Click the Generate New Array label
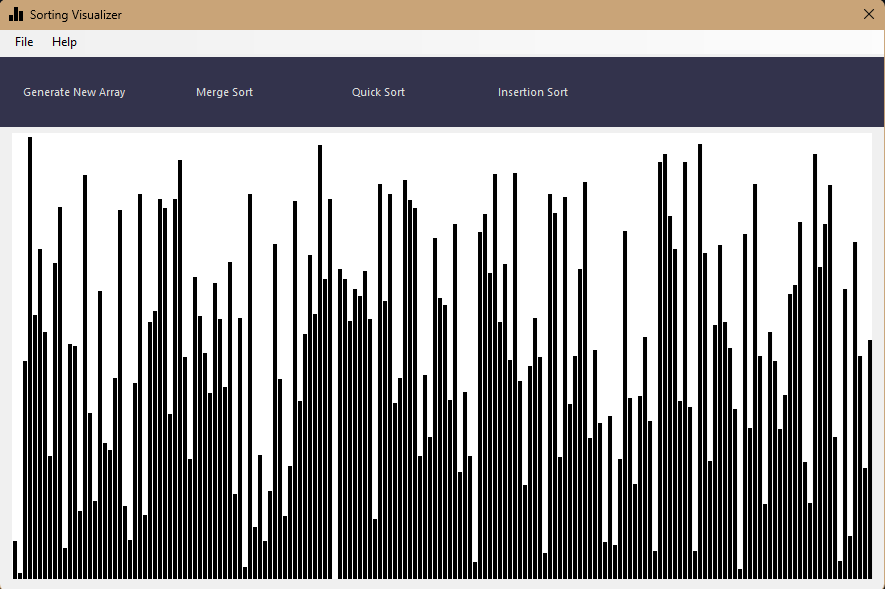The width and height of the screenshot is (885, 589). [73, 92]
